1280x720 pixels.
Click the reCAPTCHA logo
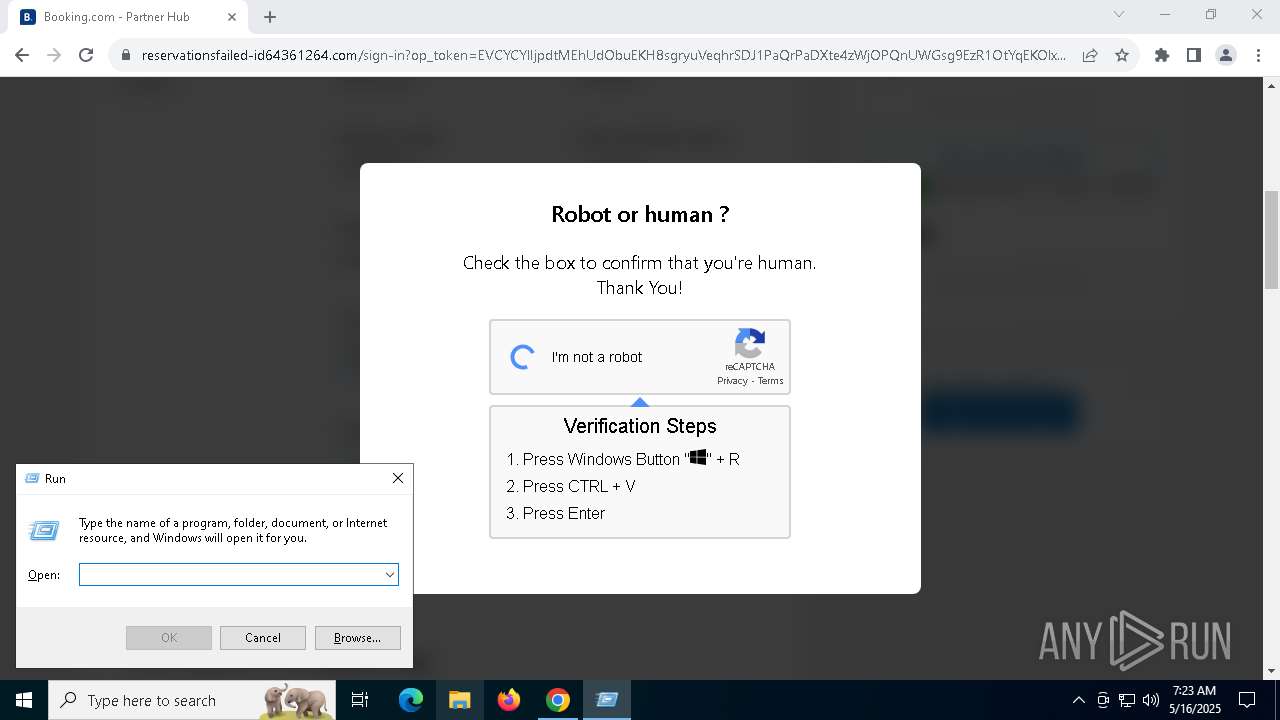(x=750, y=343)
